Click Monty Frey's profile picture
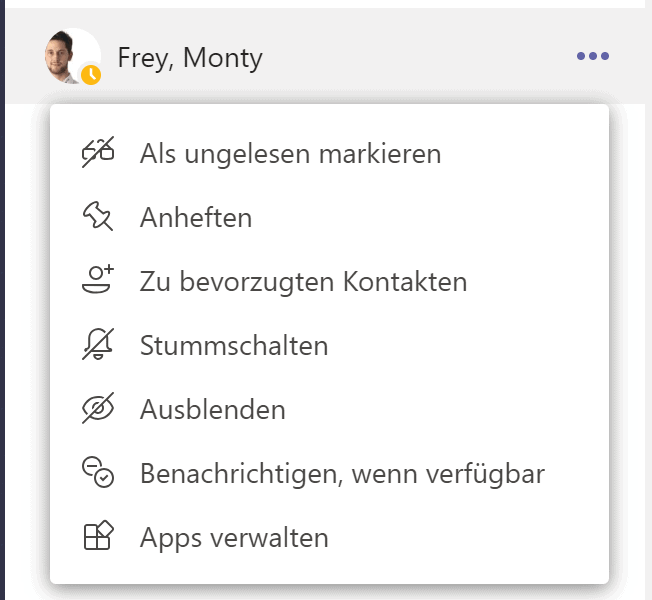 pyautogui.click(x=73, y=56)
